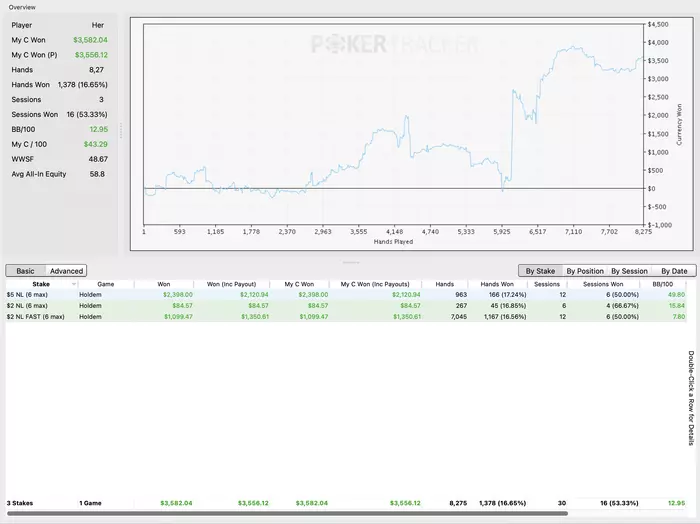Sort by the Hands column header
This screenshot has height=524, width=700.
tap(445, 284)
